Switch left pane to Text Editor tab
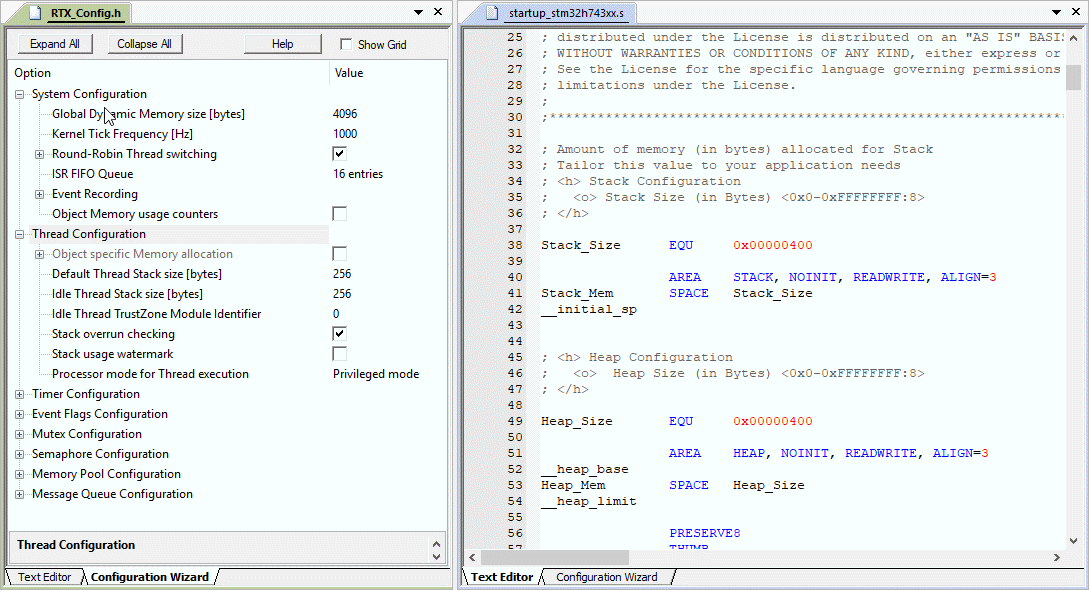The width and height of the screenshot is (1089, 590). coord(44,577)
